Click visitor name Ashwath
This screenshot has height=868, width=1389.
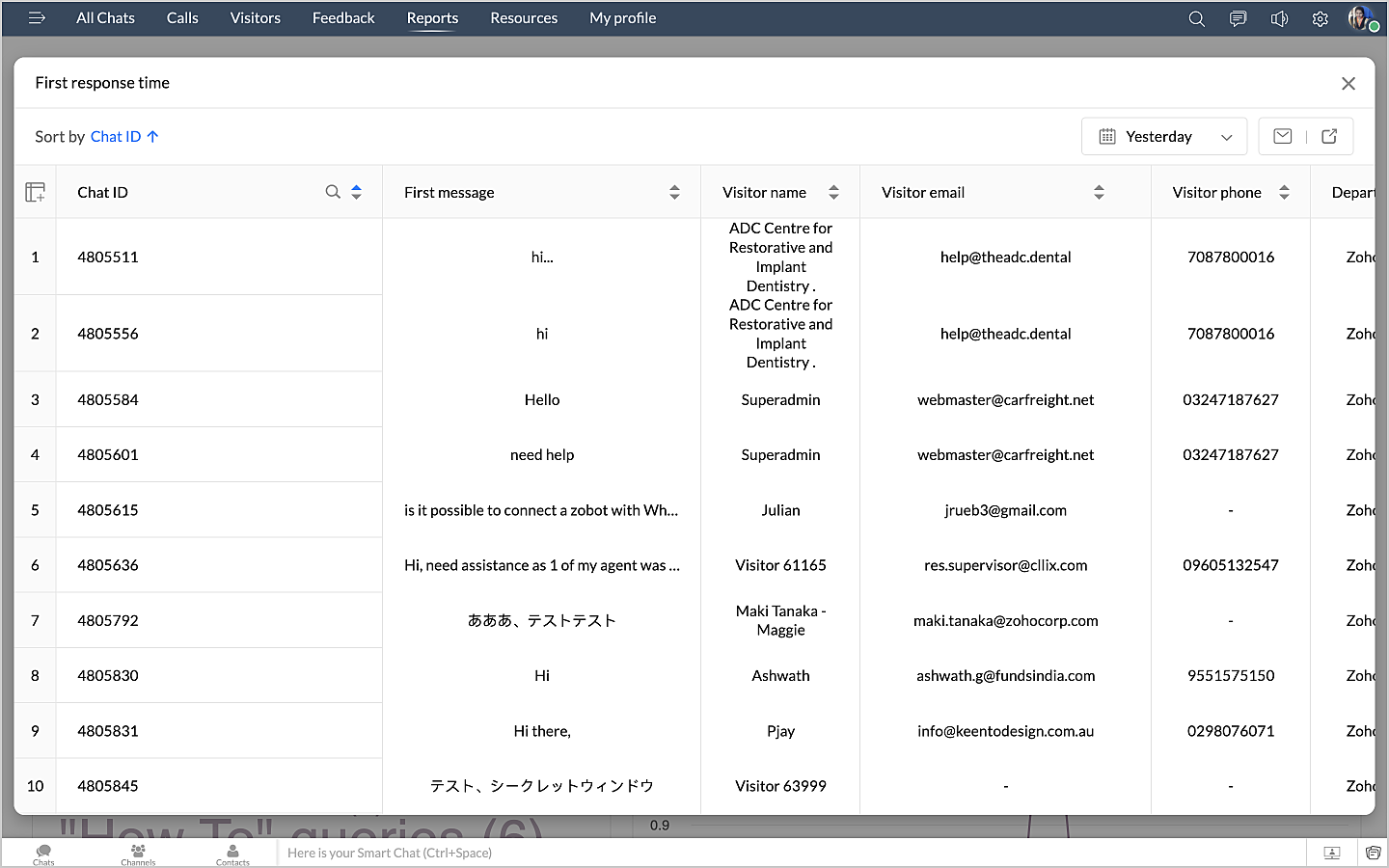pyautogui.click(x=780, y=675)
